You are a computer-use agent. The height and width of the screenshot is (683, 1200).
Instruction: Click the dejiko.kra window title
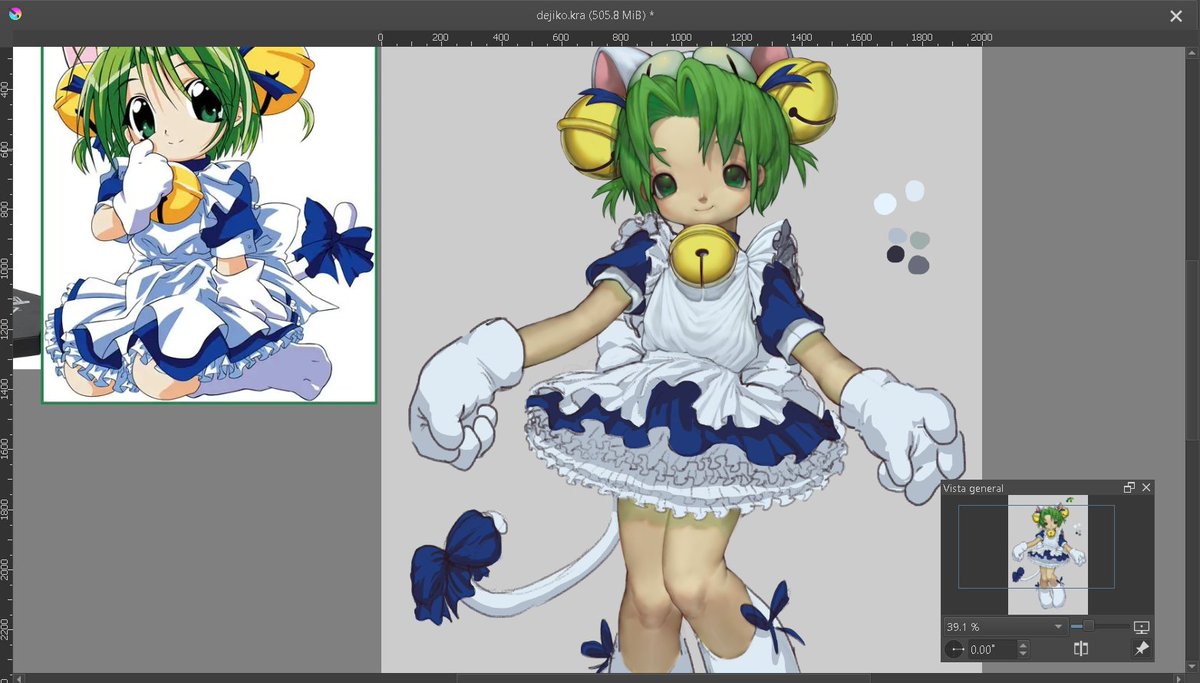pos(596,15)
